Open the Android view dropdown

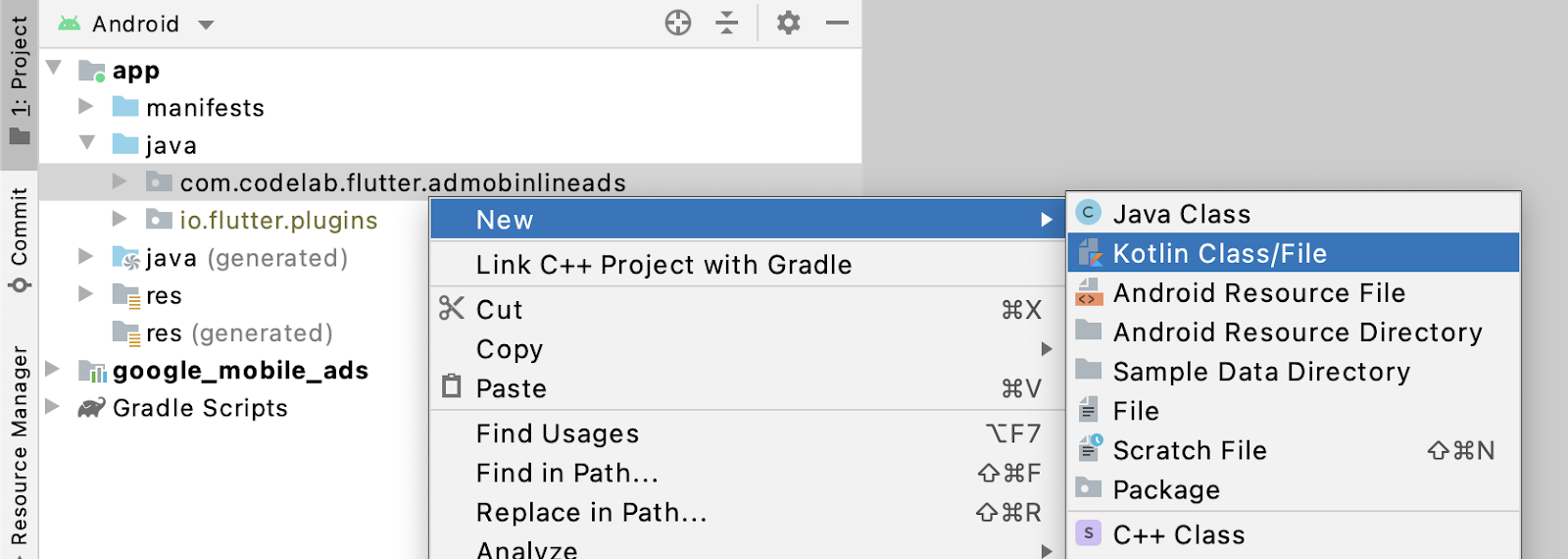point(206,25)
